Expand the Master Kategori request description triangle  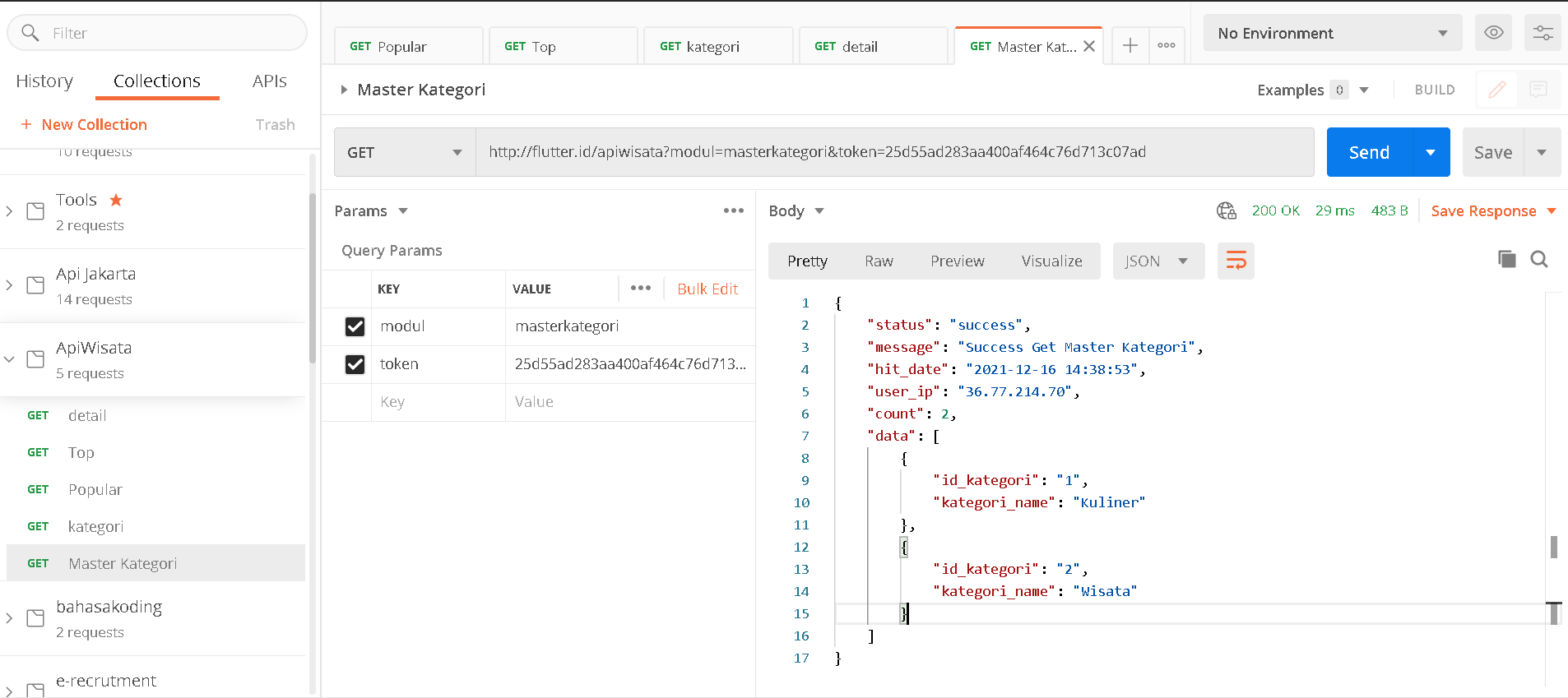point(344,90)
